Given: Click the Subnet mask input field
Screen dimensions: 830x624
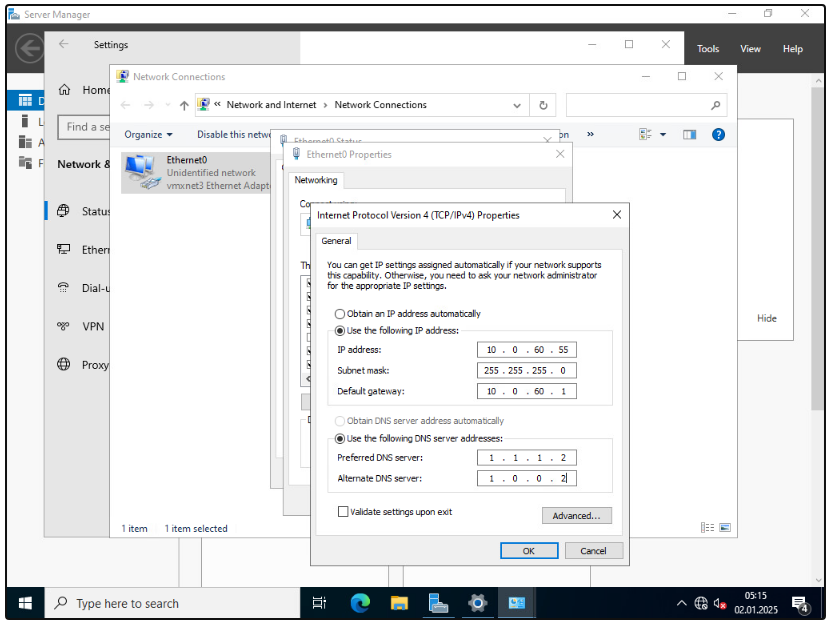Looking at the screenshot, I should tap(527, 370).
